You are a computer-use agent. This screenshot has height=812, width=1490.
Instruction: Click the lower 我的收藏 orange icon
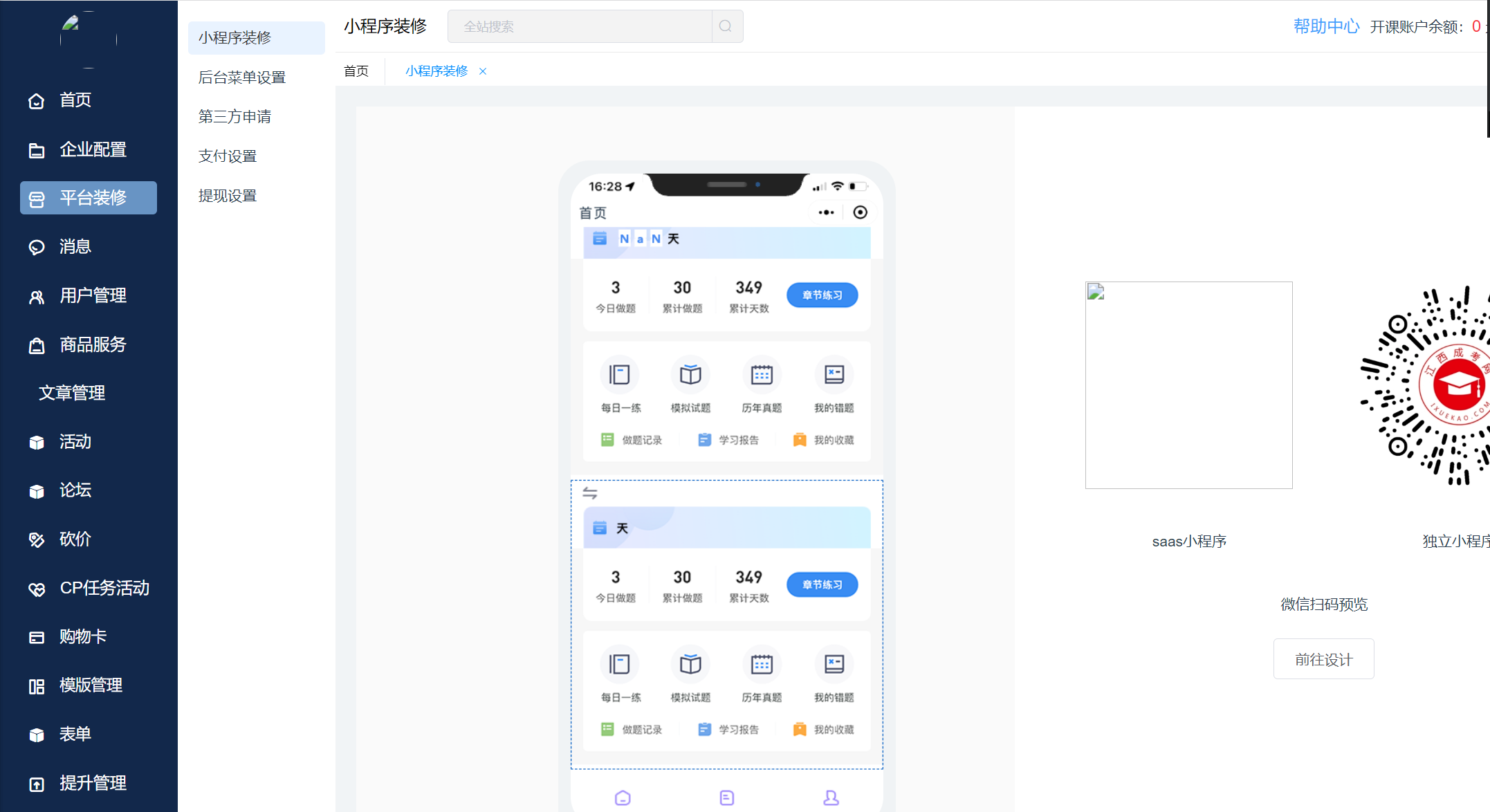point(800,730)
